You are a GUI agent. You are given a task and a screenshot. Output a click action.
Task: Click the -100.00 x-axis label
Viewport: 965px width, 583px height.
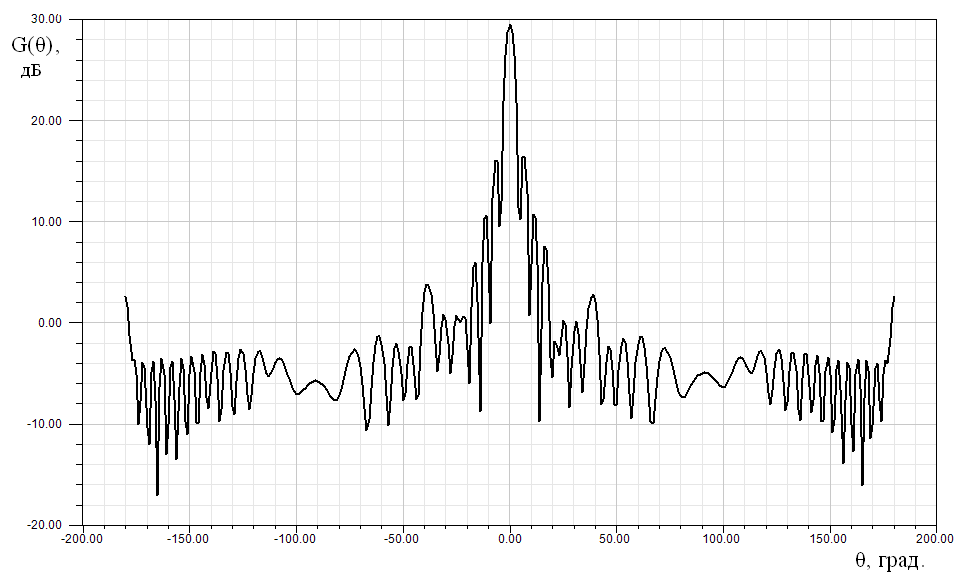(296, 539)
